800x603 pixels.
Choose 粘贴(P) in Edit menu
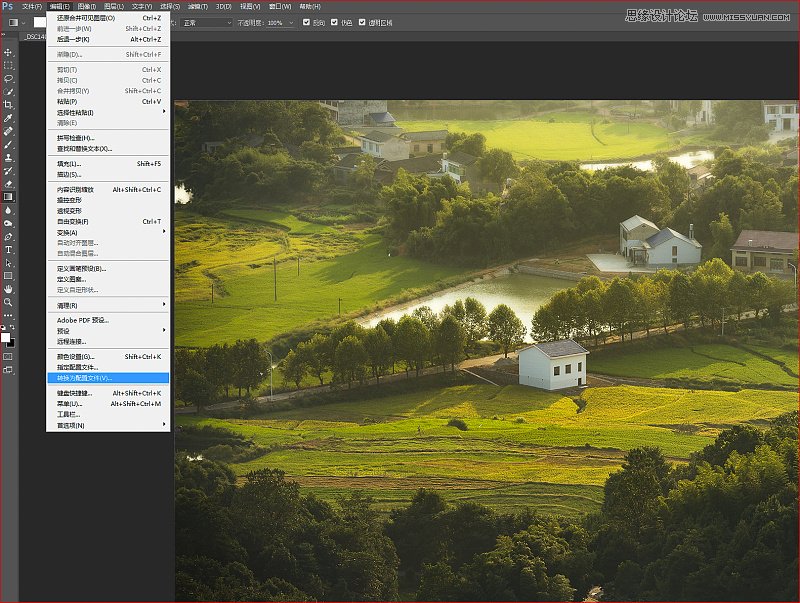(x=108, y=102)
